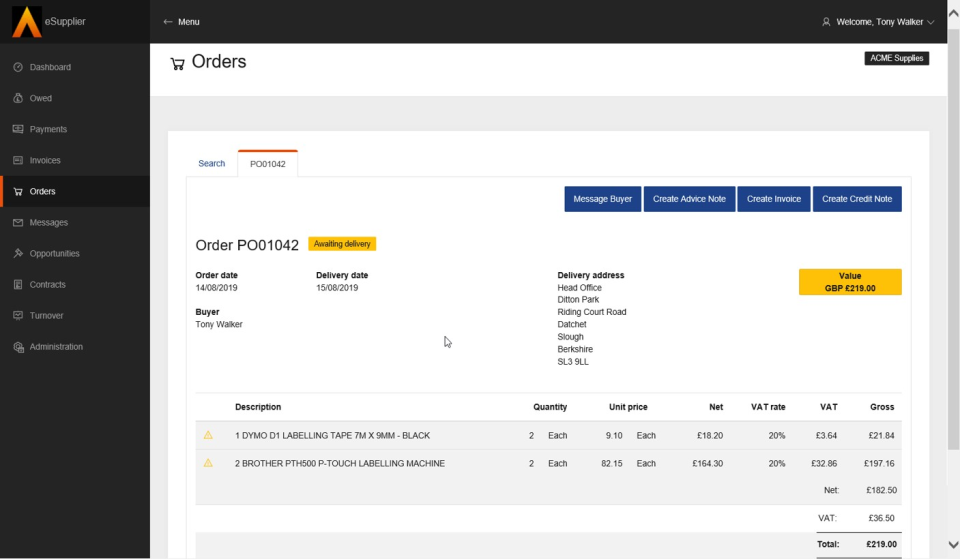Select the Owed money bag icon
The width and height of the screenshot is (960, 559).
18,98
